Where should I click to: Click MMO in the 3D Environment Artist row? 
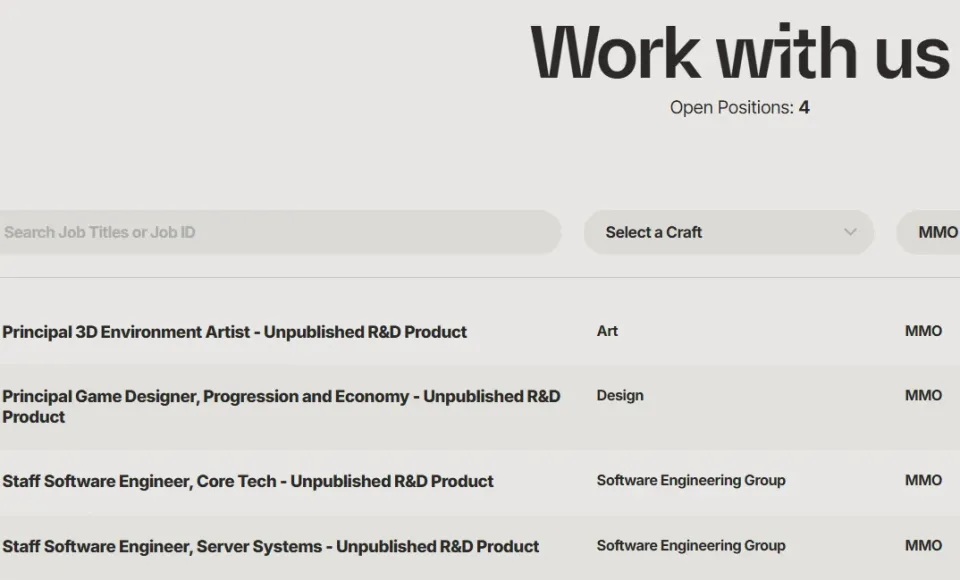(923, 331)
